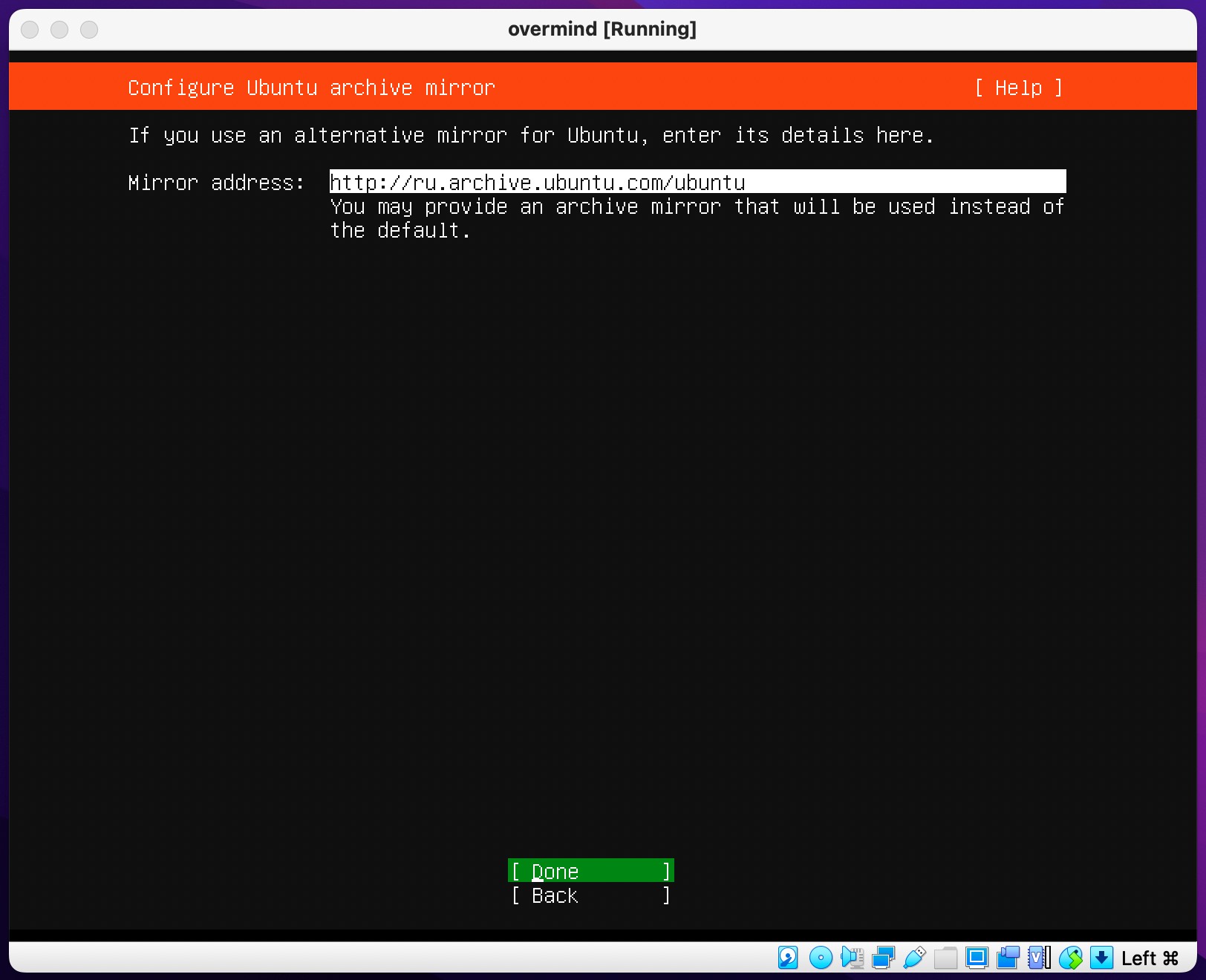Click the recording status icon
The image size is (1206, 980).
[1007, 958]
